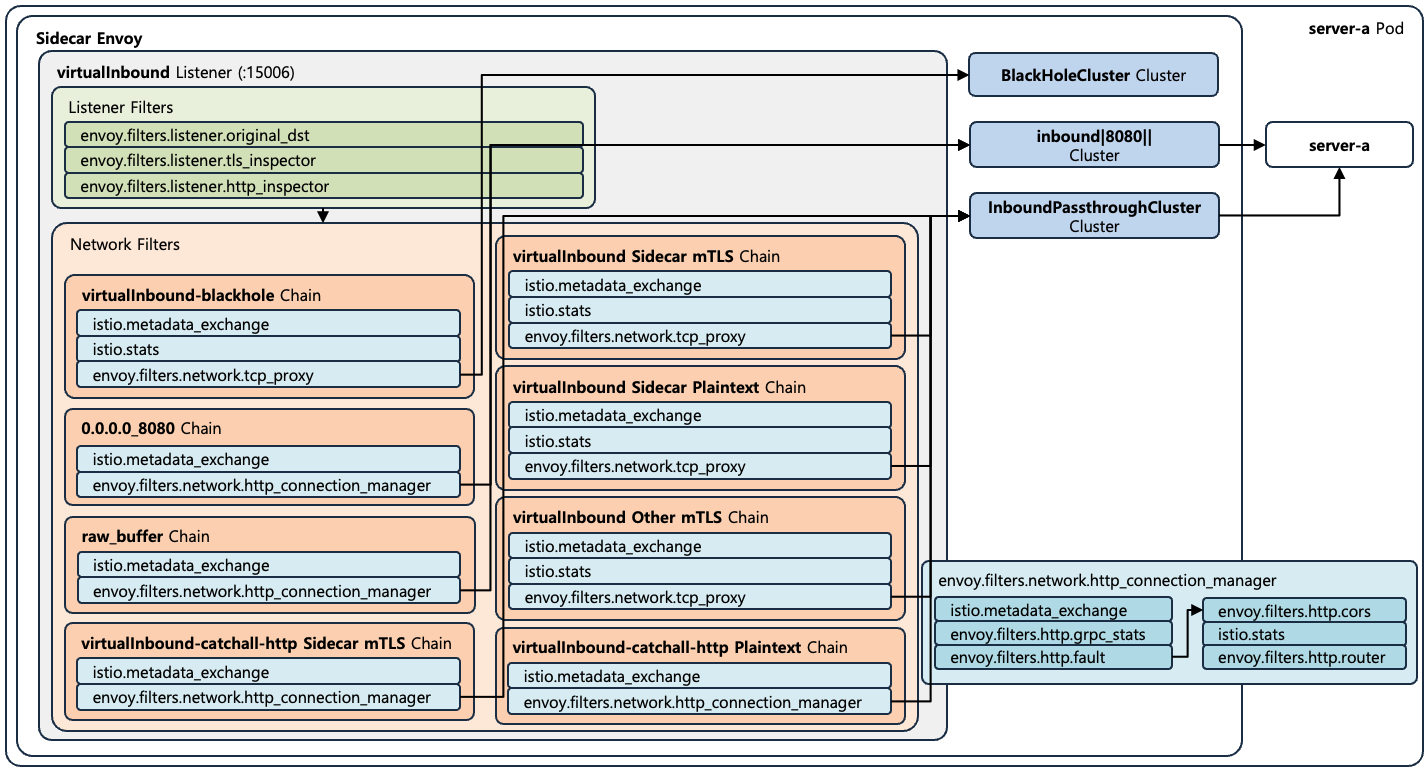Viewport: 1428px width, 770px height.
Task: Select tcp_proxy in Sidecar Plaintext chain
Action: pos(700,466)
